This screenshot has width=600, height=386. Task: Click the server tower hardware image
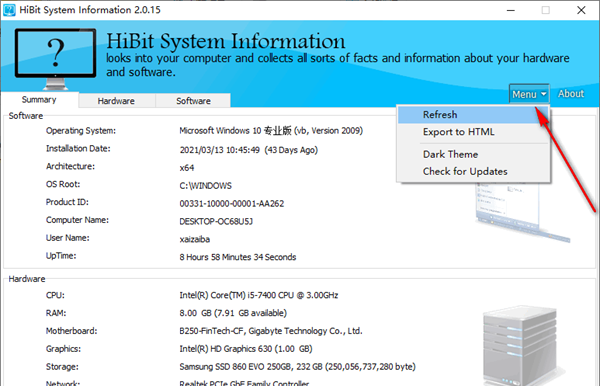click(x=520, y=345)
